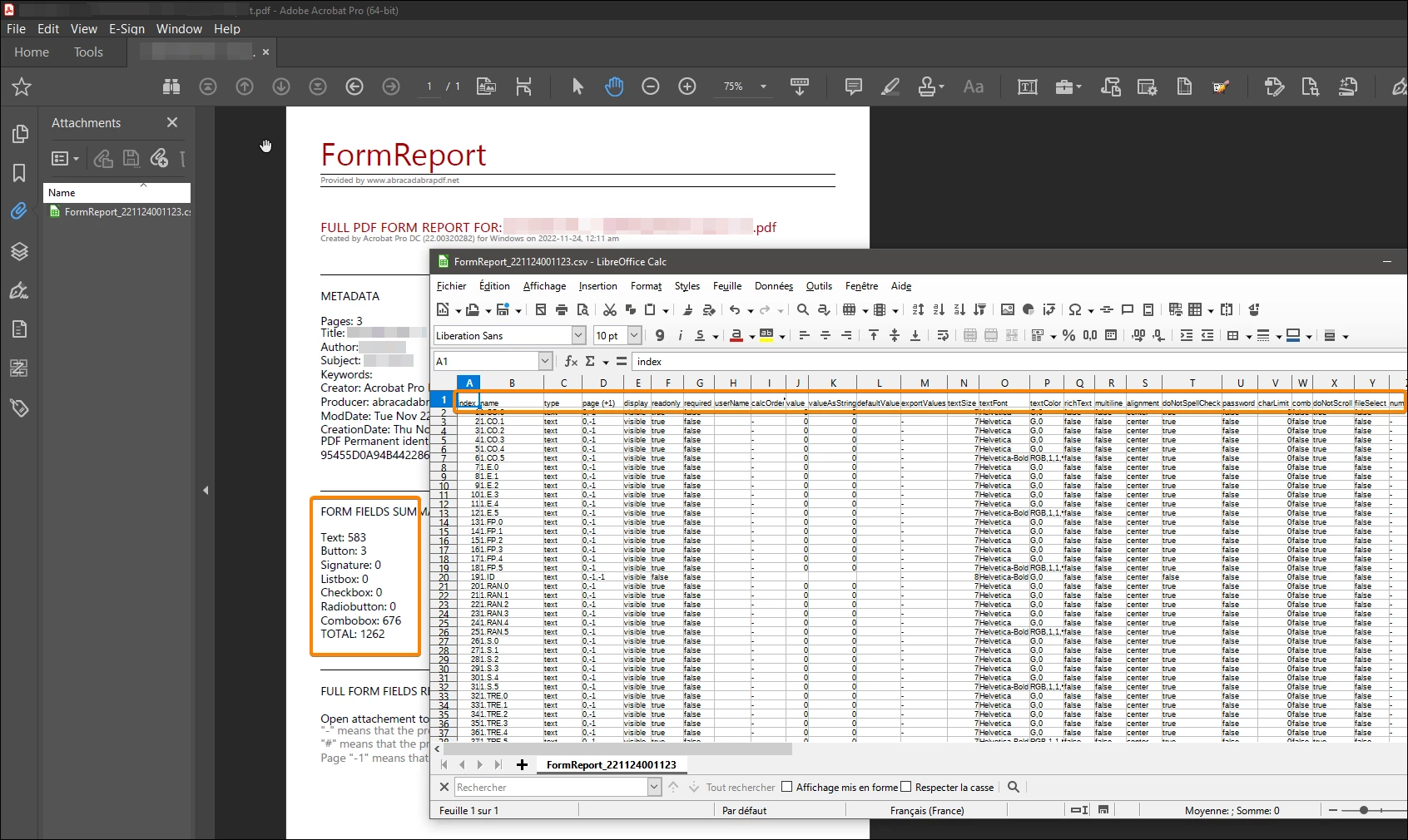Screen dimensions: 1408x840
Task: Open the Feuille menu in Calc
Action: point(727,285)
